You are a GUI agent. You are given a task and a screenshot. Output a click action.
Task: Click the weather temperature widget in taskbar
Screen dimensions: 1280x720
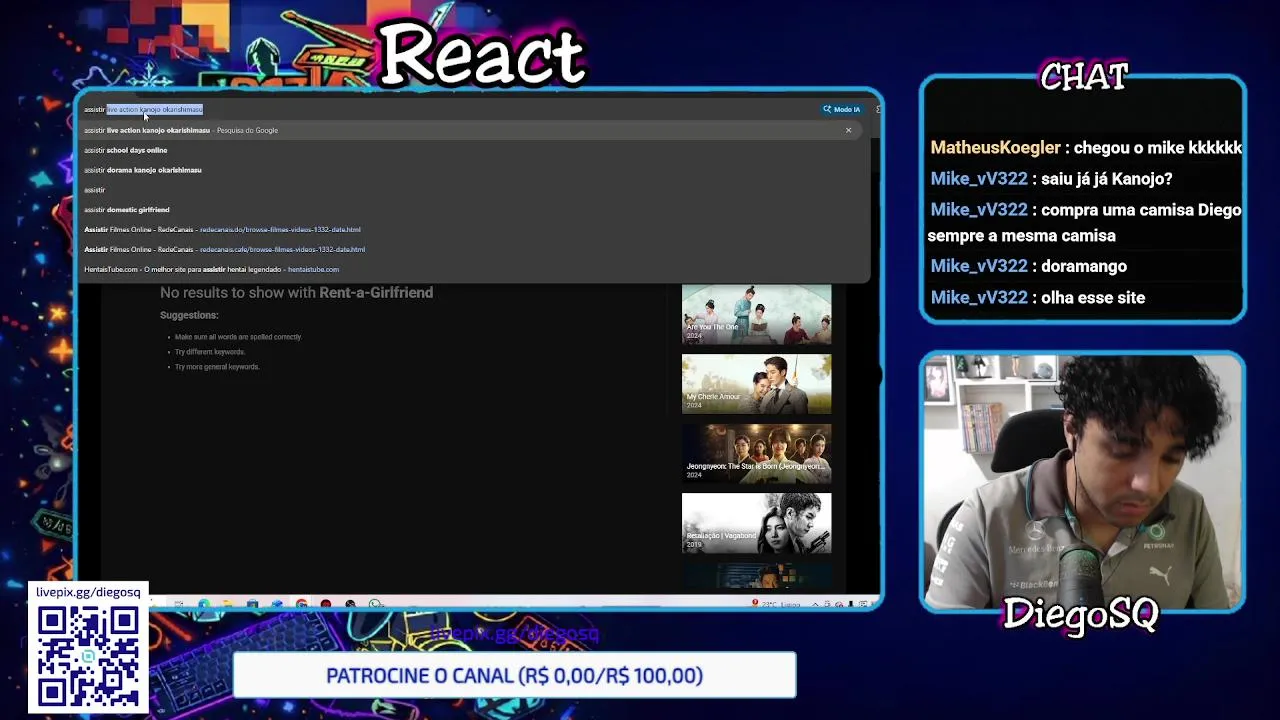click(778, 604)
